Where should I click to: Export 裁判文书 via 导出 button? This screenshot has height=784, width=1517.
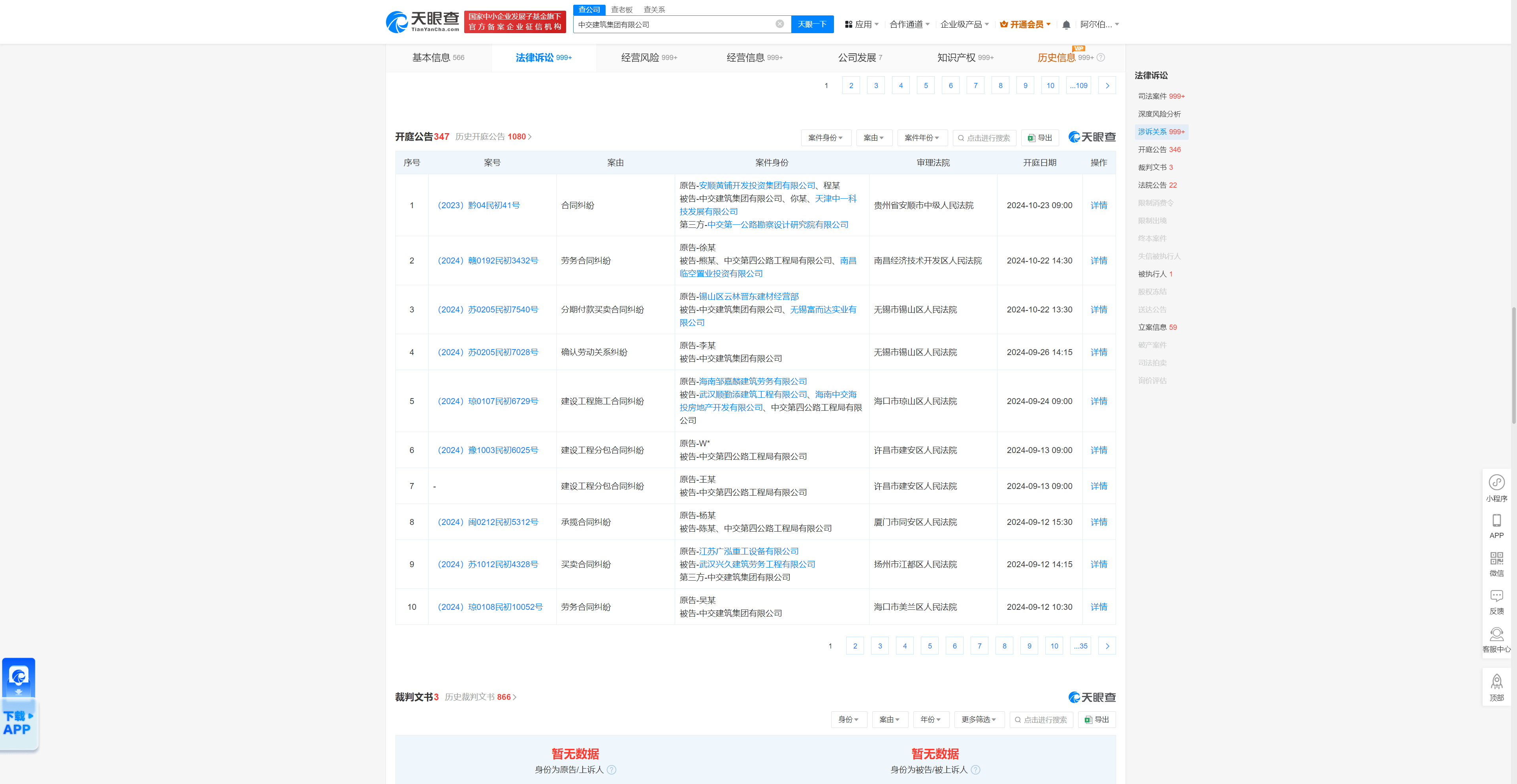coord(1097,720)
